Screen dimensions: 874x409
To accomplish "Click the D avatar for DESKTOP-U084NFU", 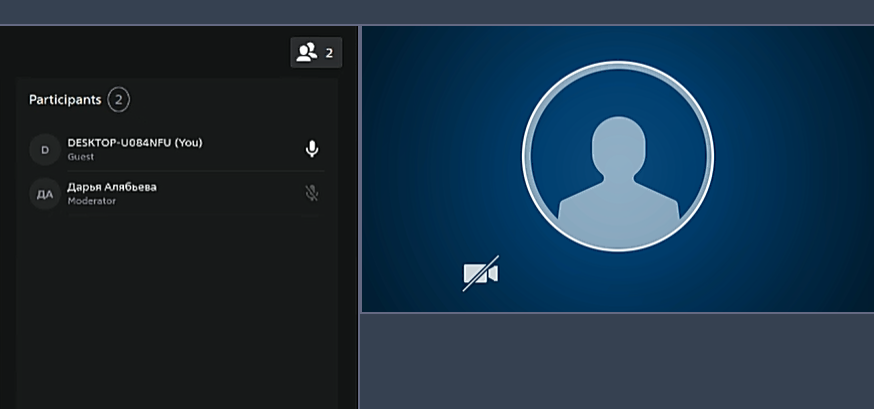I will tap(44, 150).
